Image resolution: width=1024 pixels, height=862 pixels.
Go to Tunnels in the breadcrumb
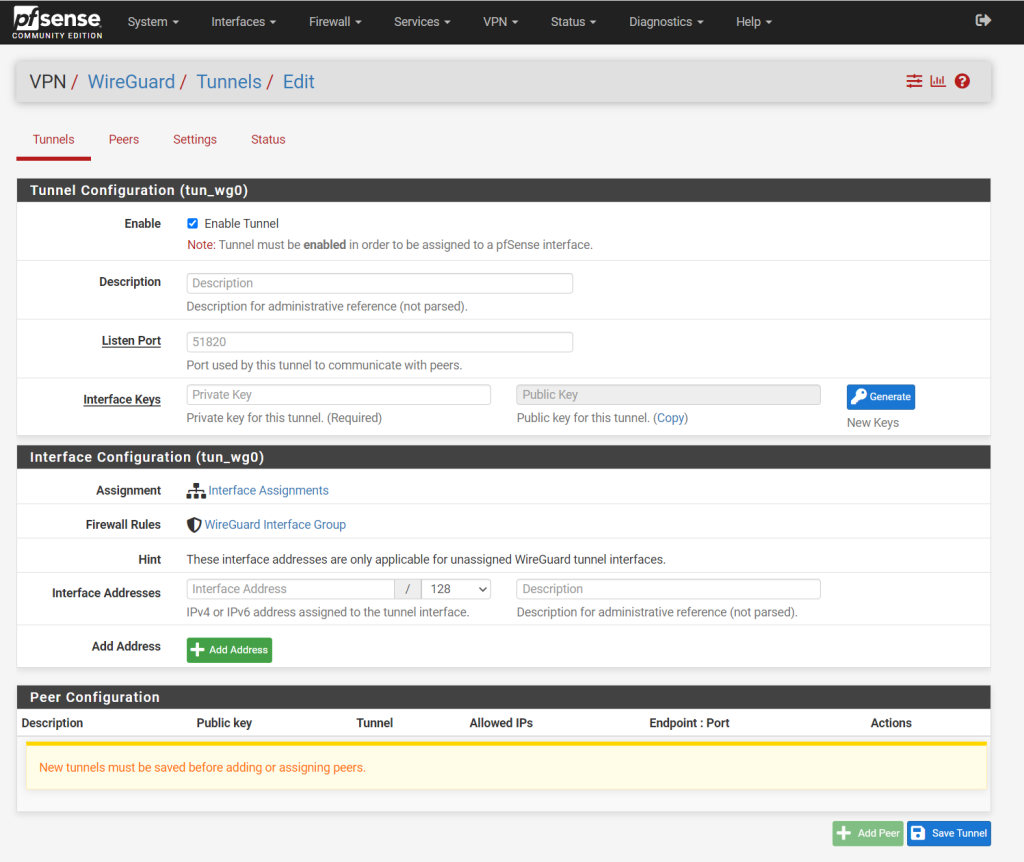tap(229, 82)
